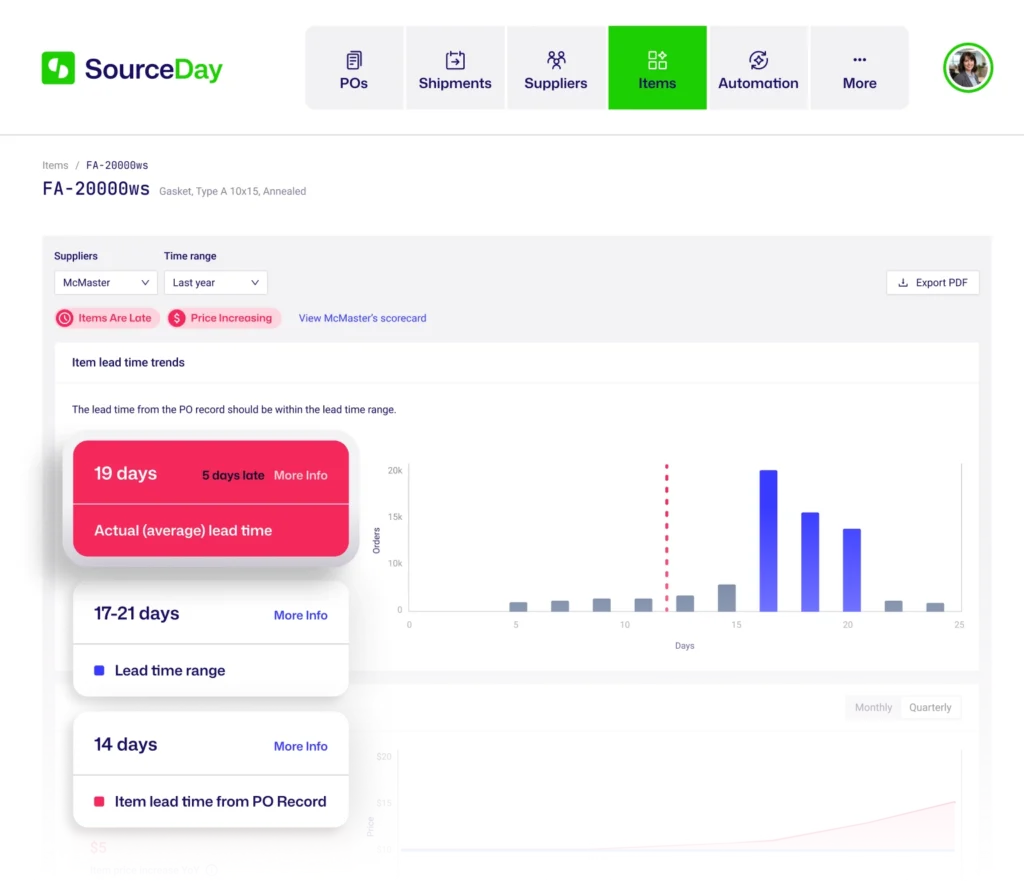Viewport: 1024px width, 882px height.
Task: Click the Days axis label
Action: tap(684, 646)
